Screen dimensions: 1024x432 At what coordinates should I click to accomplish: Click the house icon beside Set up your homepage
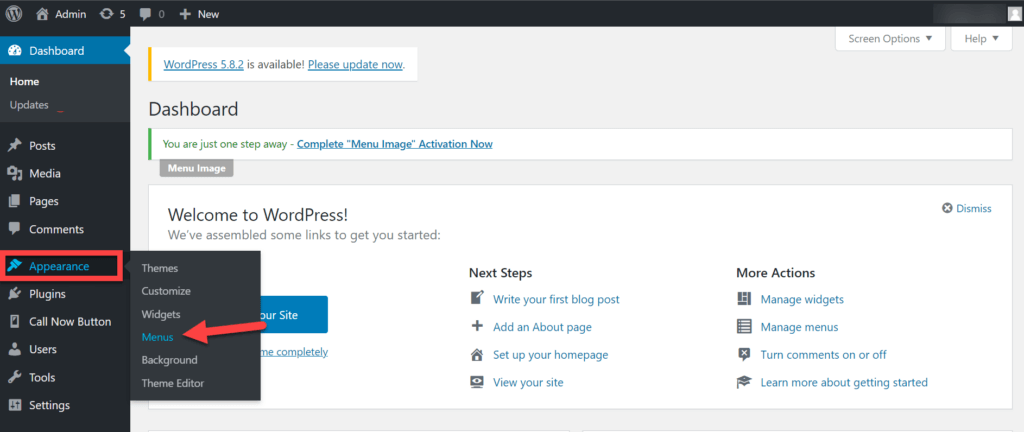tap(477, 355)
